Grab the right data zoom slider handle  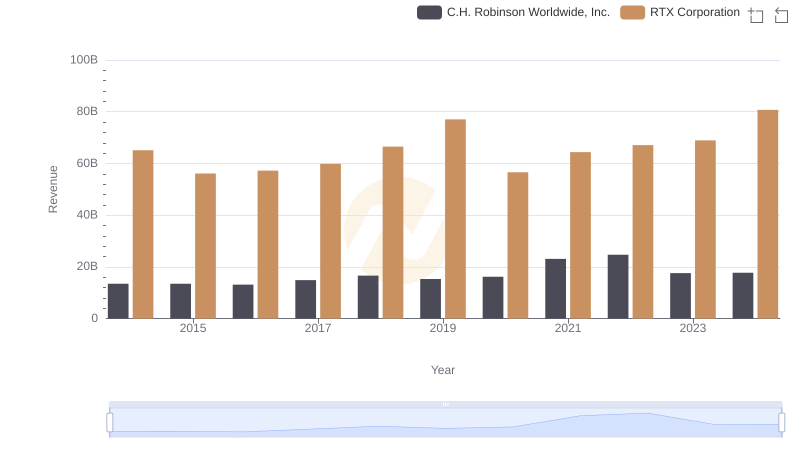pyautogui.click(x=782, y=423)
